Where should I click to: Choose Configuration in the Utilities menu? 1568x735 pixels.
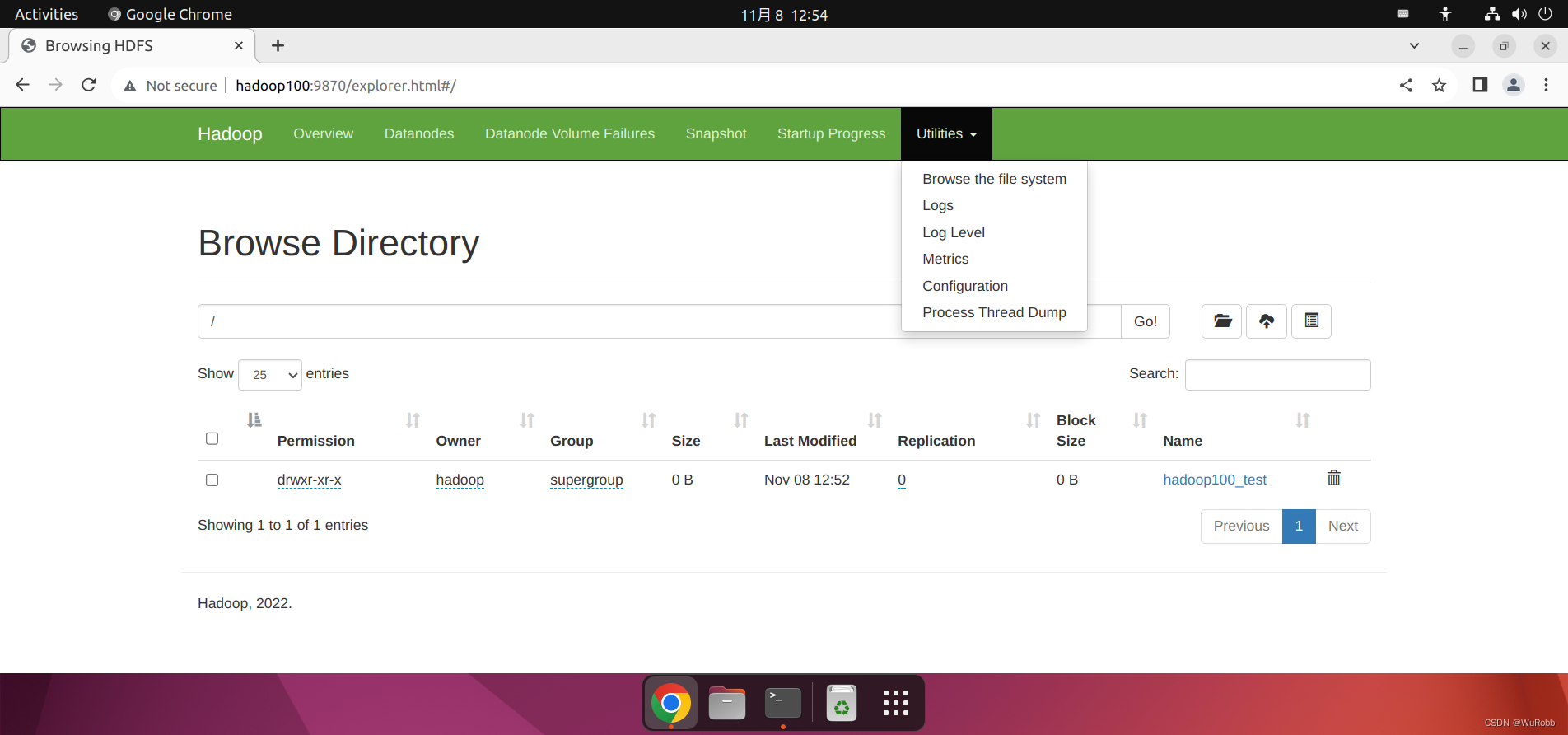(x=965, y=286)
